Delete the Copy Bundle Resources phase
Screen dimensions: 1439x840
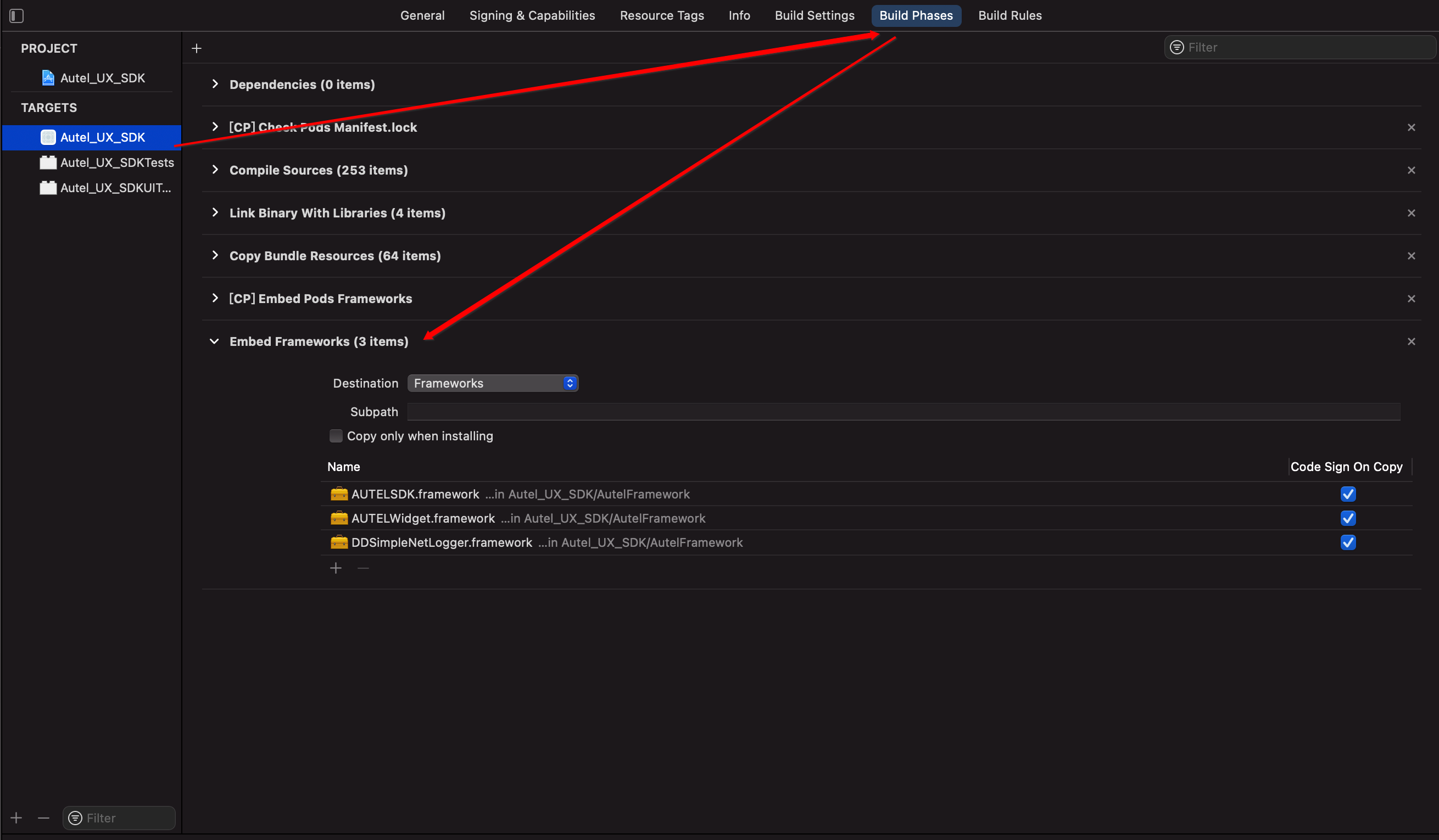[x=1411, y=256]
